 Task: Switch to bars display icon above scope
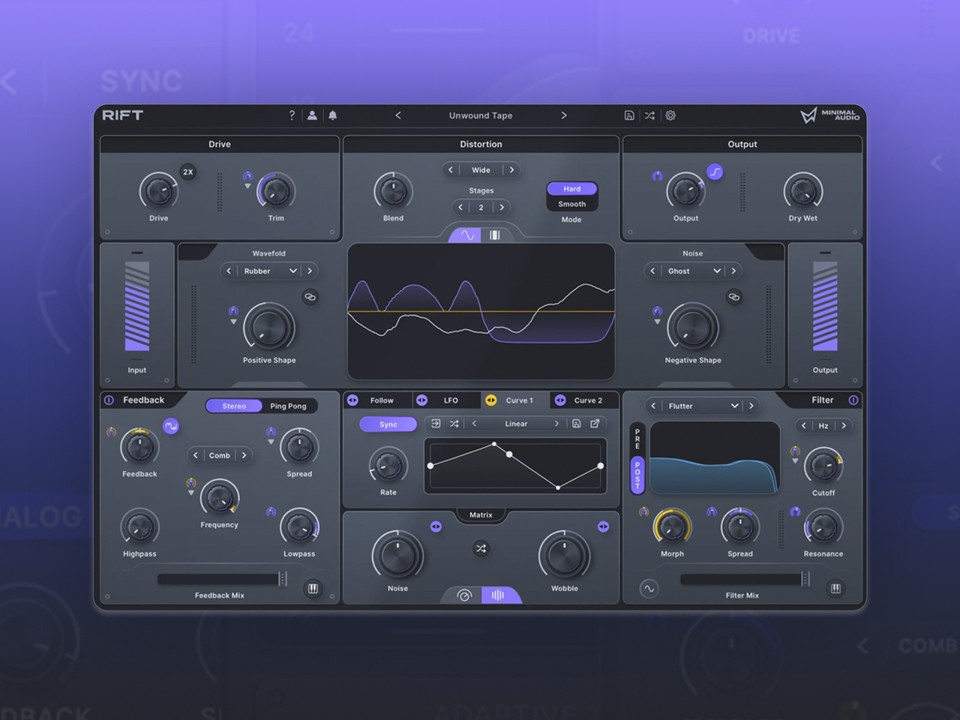pos(495,235)
